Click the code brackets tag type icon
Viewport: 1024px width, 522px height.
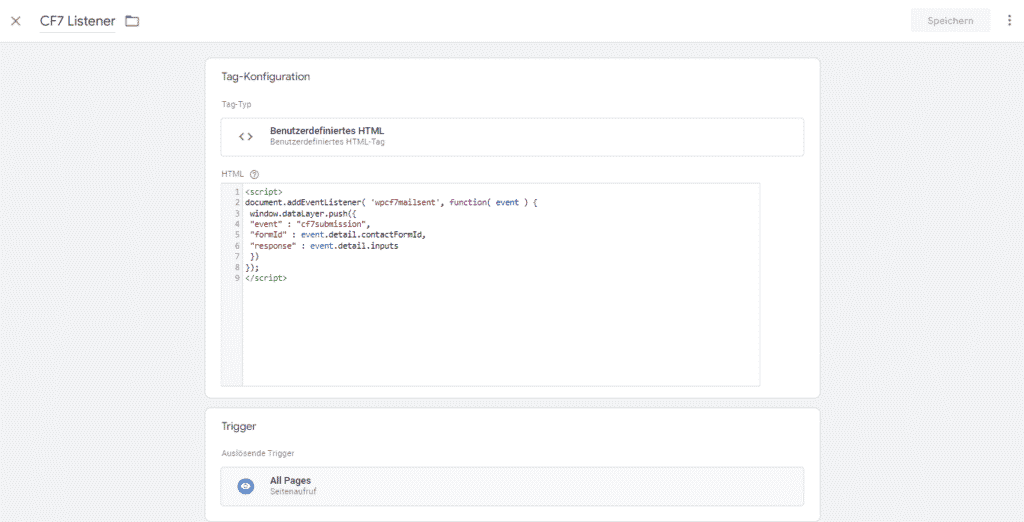pos(246,137)
